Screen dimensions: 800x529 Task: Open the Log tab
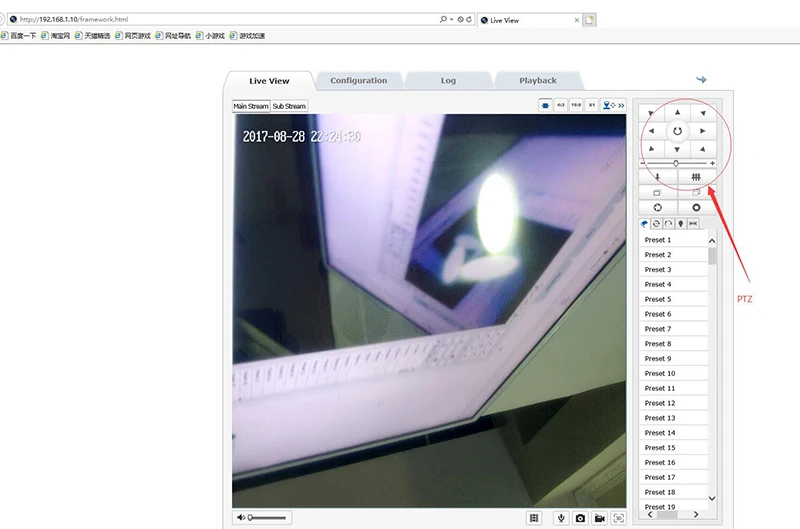[448, 81]
